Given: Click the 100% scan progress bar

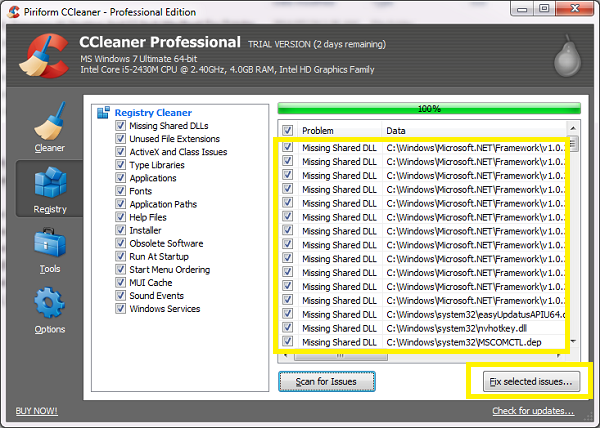Looking at the screenshot, I should coord(429,109).
